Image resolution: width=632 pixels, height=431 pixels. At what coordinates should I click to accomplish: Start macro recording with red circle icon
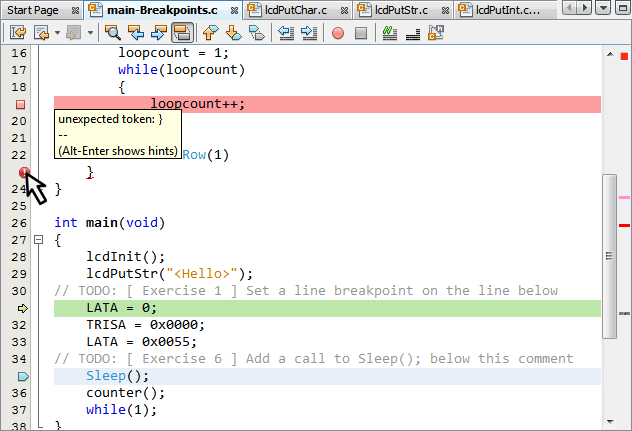pyautogui.click(x=337, y=33)
